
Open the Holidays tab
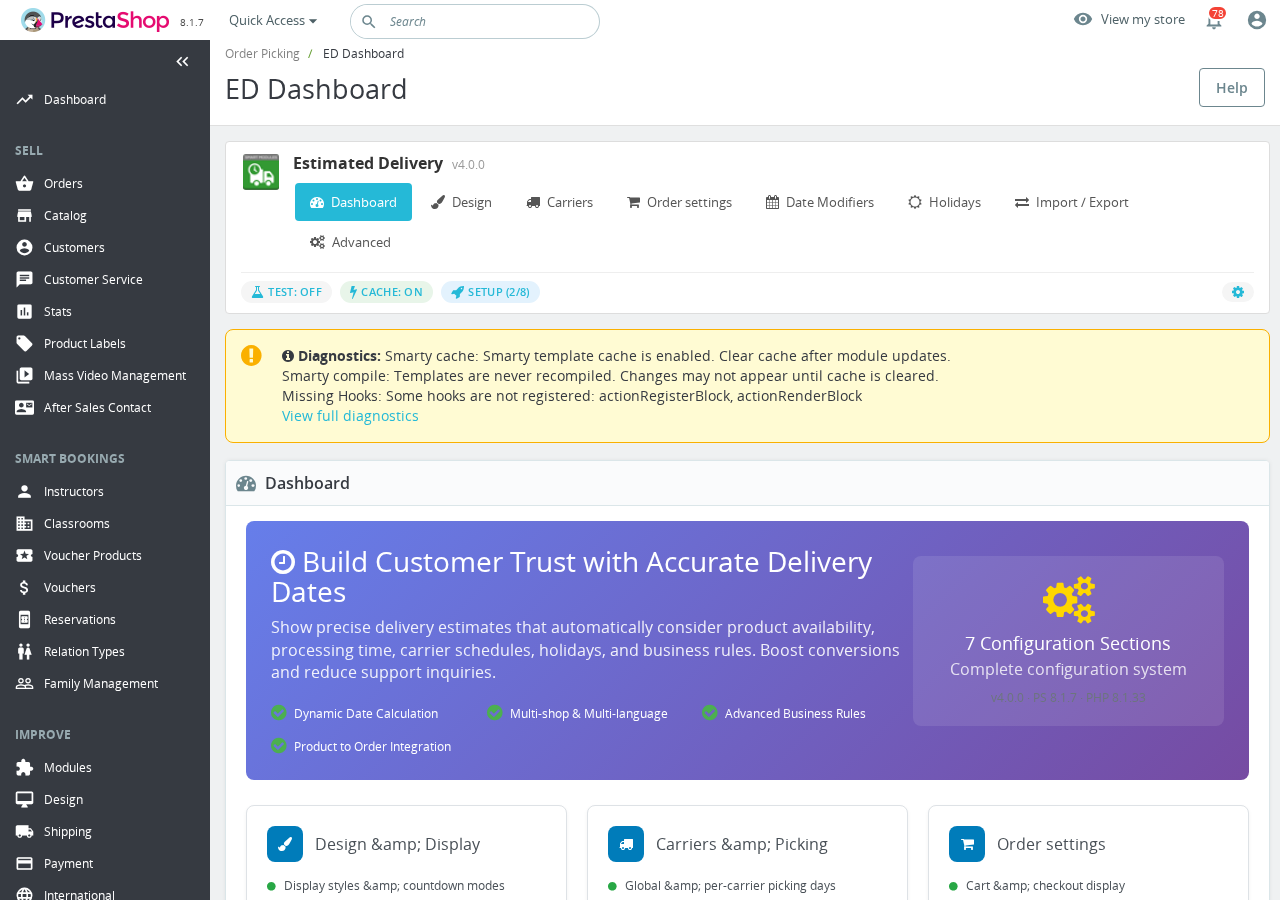pos(944,202)
